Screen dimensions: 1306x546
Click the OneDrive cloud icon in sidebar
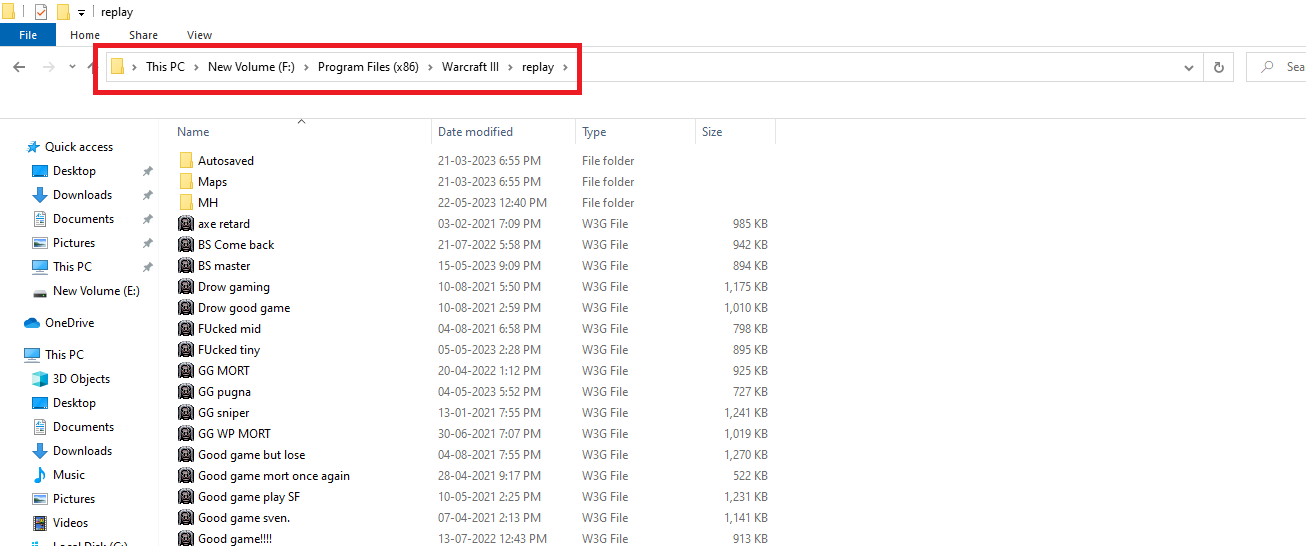32,323
